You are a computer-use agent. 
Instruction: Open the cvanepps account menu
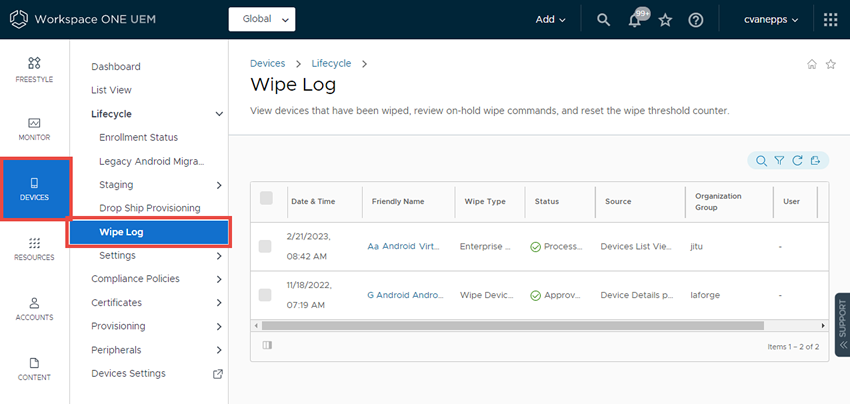pyautogui.click(x=771, y=20)
